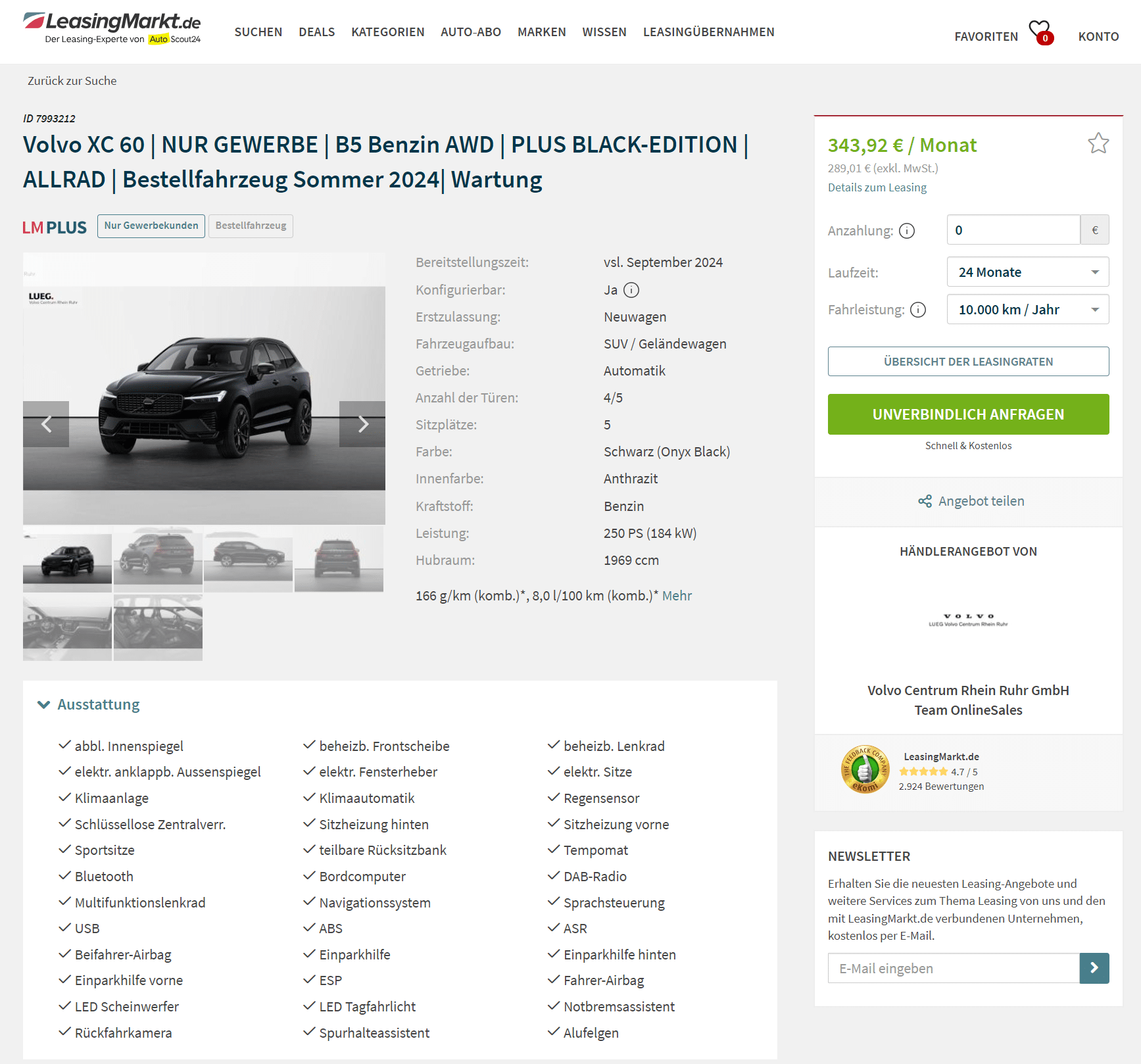Image resolution: width=1141 pixels, height=1064 pixels.
Task: Open the favorites heart icon
Action: (x=1041, y=31)
